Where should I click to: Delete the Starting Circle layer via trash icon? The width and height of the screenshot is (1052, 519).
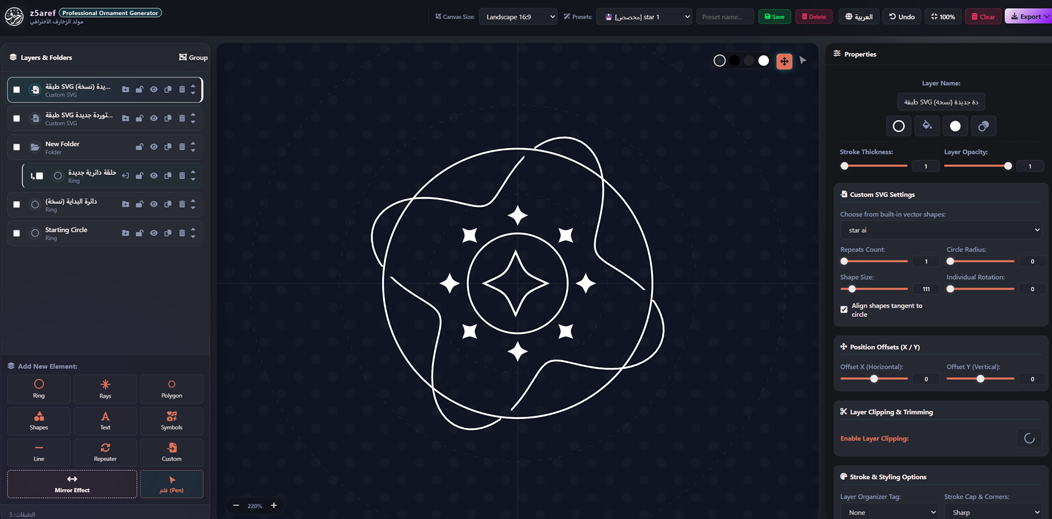click(x=182, y=233)
